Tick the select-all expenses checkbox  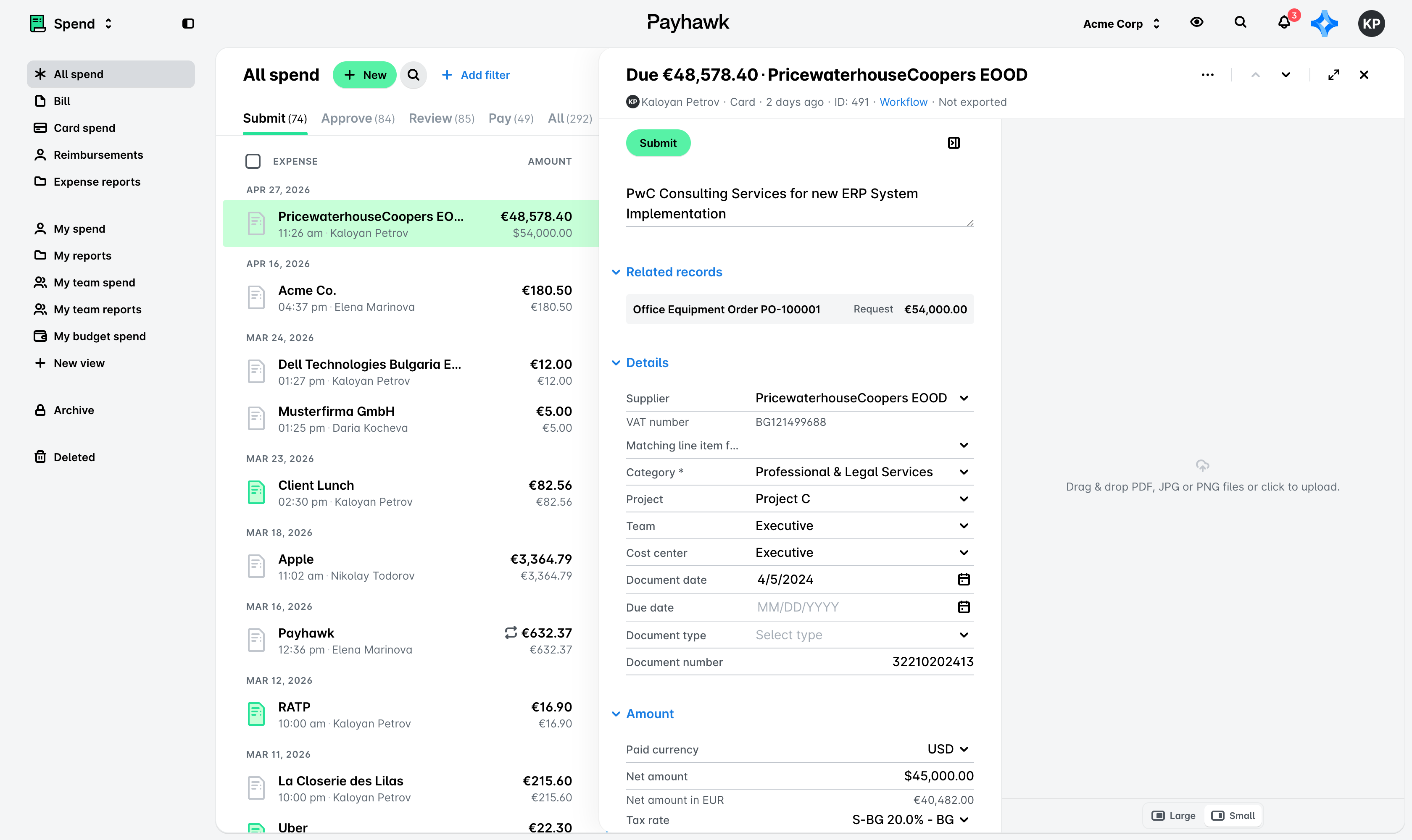tap(253, 161)
